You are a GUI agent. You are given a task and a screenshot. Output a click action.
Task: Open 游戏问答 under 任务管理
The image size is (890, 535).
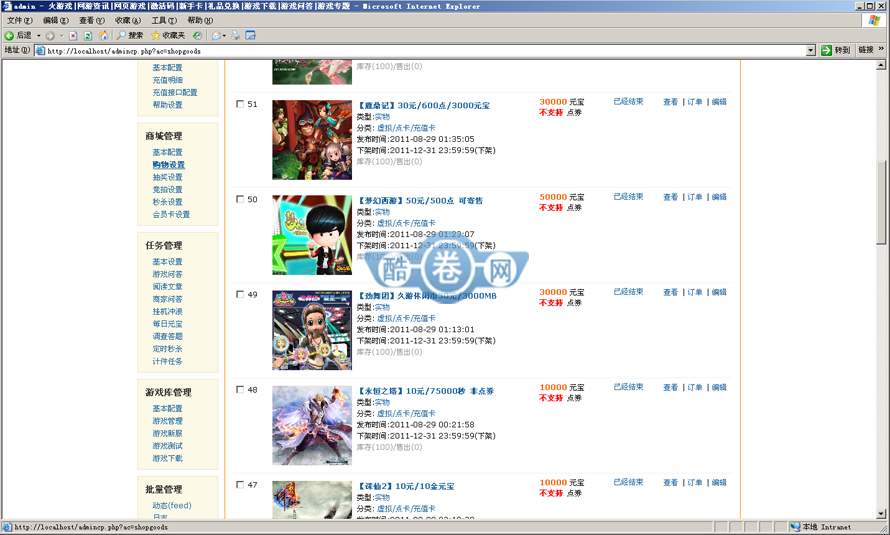(x=167, y=274)
